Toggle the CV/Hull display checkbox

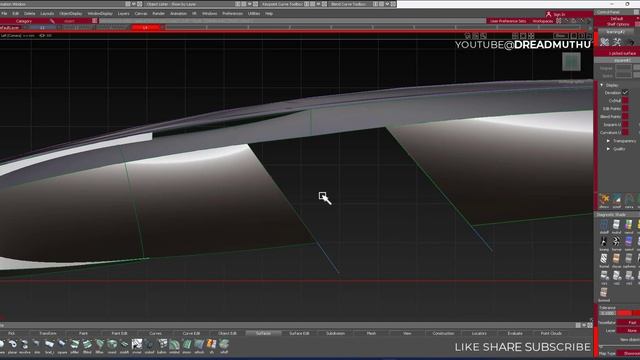coord(625,100)
